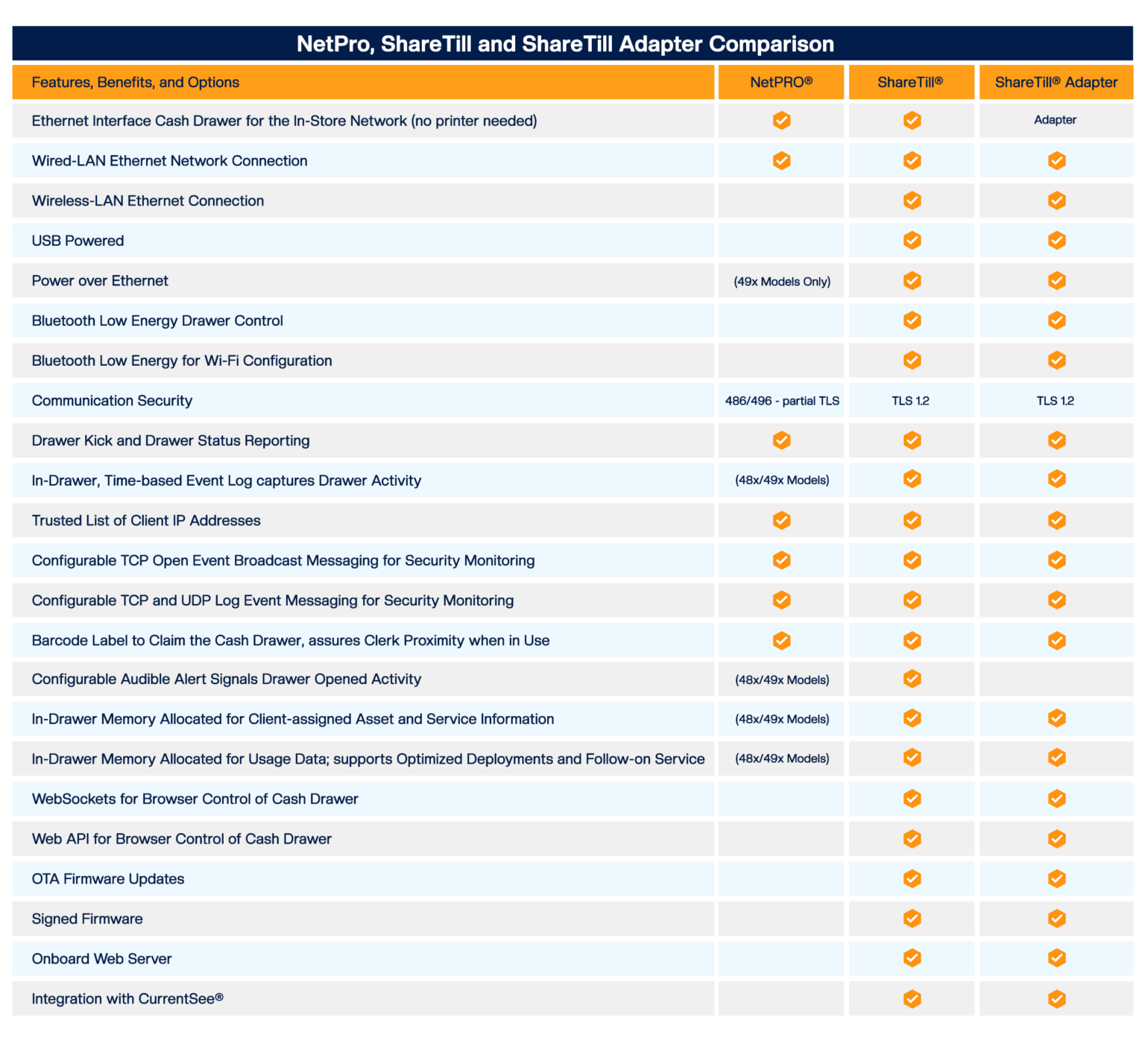Click NetPRO checkmark for Trusted List of Client IP Addresses

781,520
